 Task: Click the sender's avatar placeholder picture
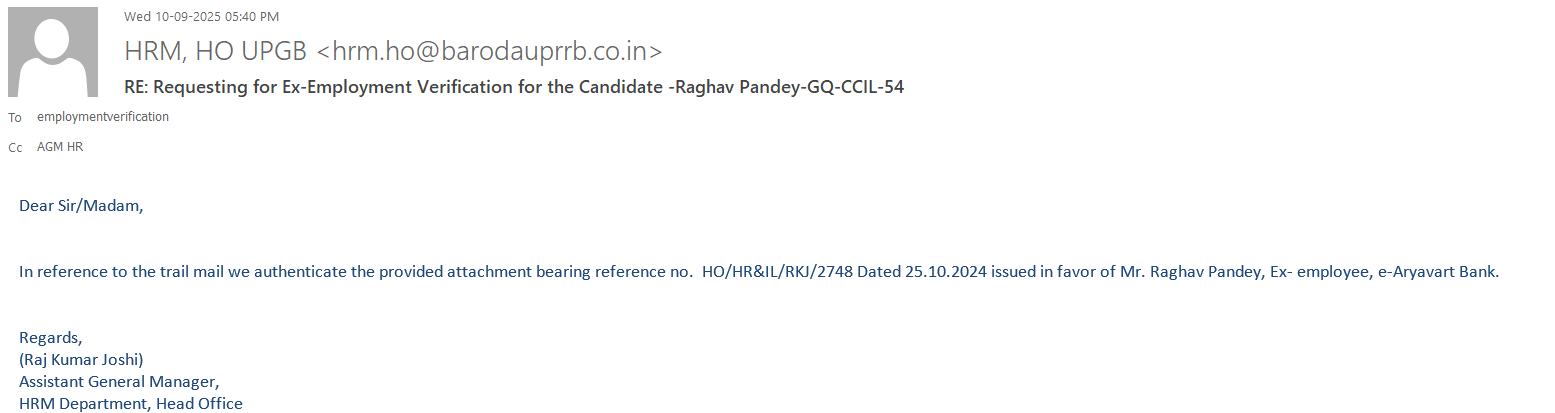click(53, 52)
